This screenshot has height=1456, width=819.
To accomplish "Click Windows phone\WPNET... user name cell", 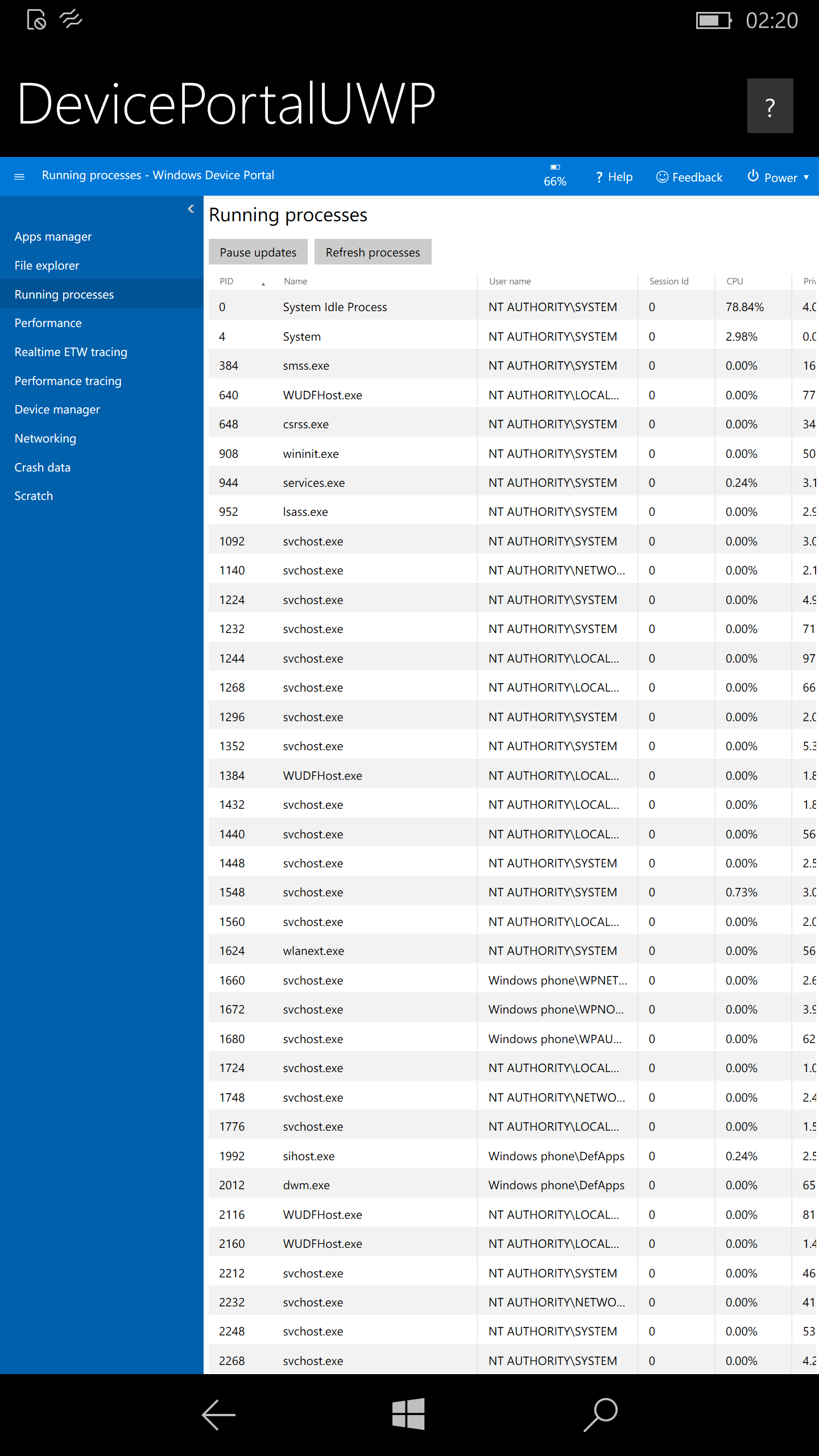I will click(x=557, y=981).
